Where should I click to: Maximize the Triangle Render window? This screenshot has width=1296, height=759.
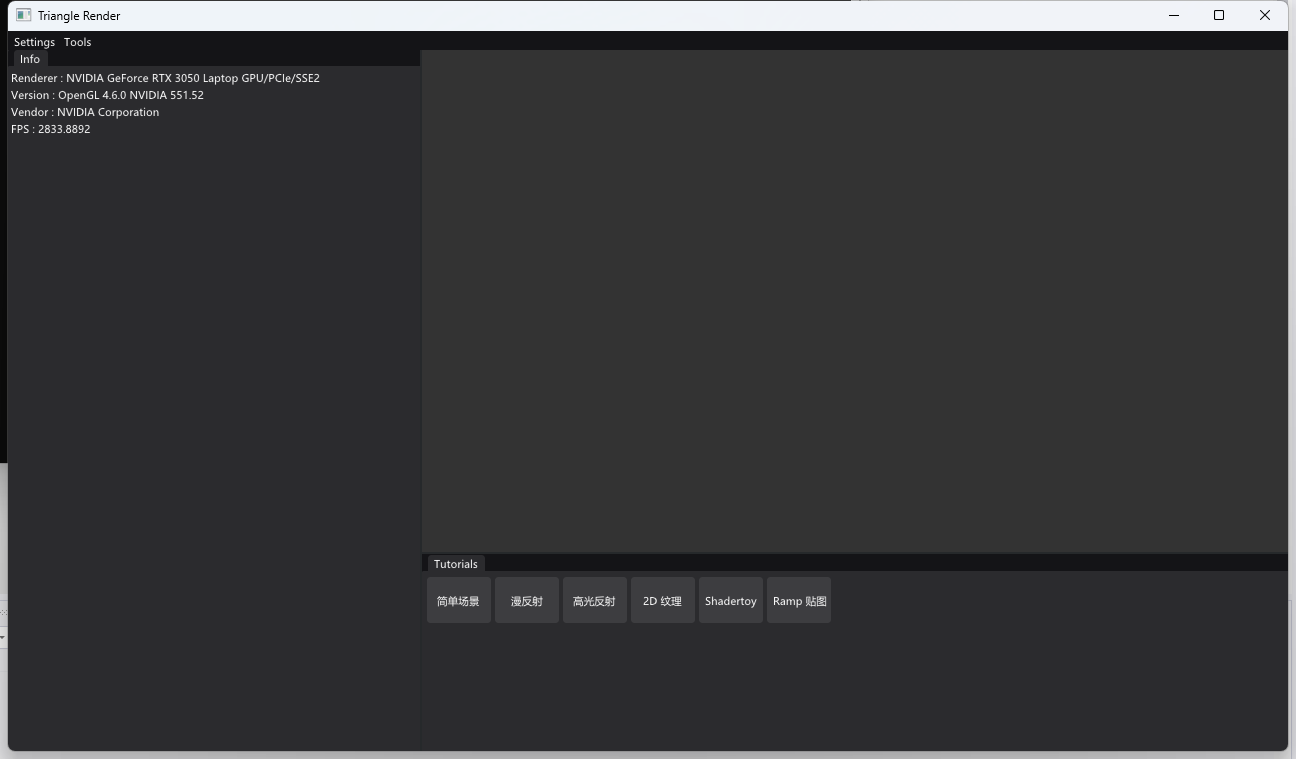coord(1219,15)
